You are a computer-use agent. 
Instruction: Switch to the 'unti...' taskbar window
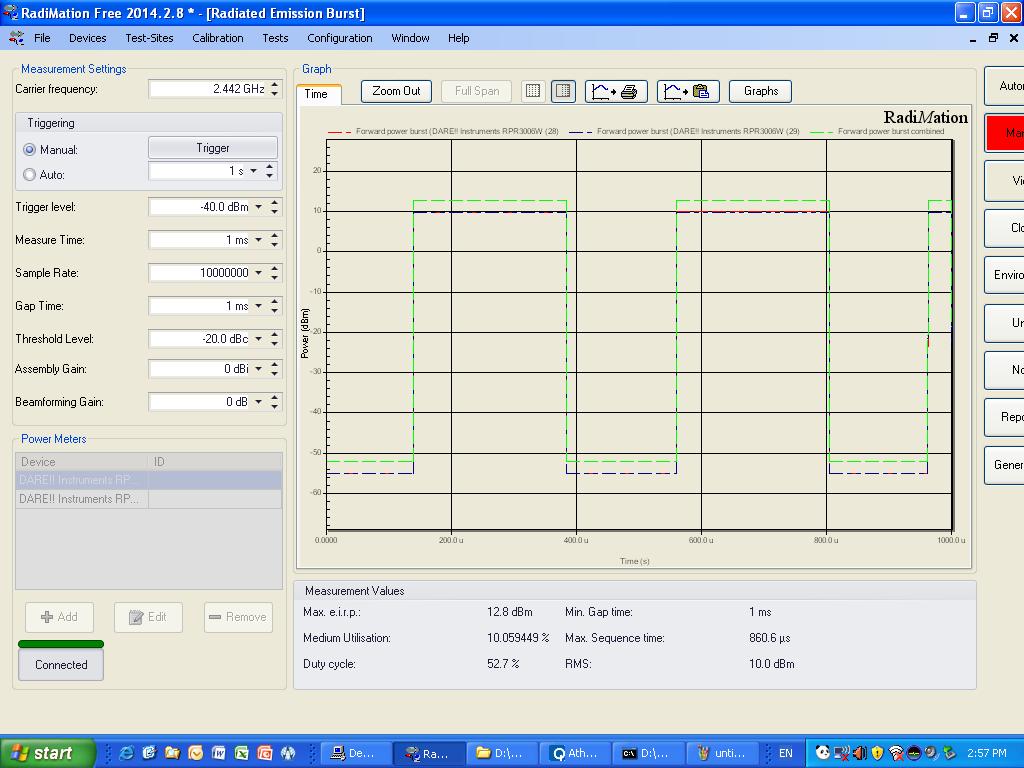point(722,753)
